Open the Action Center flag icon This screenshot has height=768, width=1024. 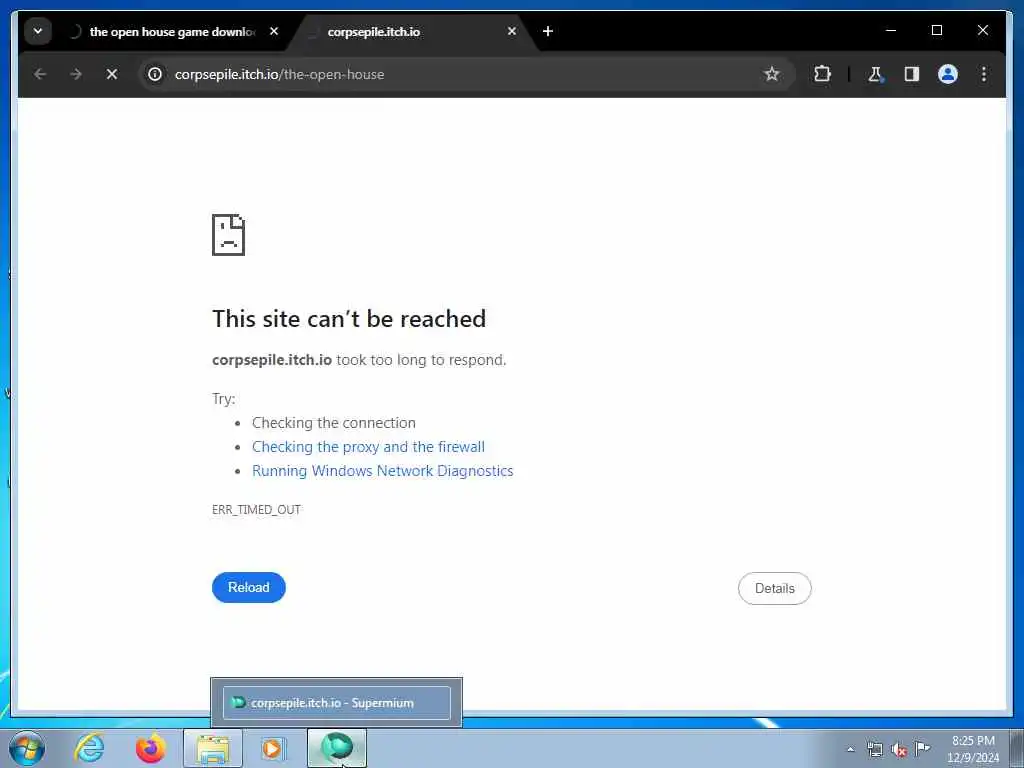coord(923,748)
